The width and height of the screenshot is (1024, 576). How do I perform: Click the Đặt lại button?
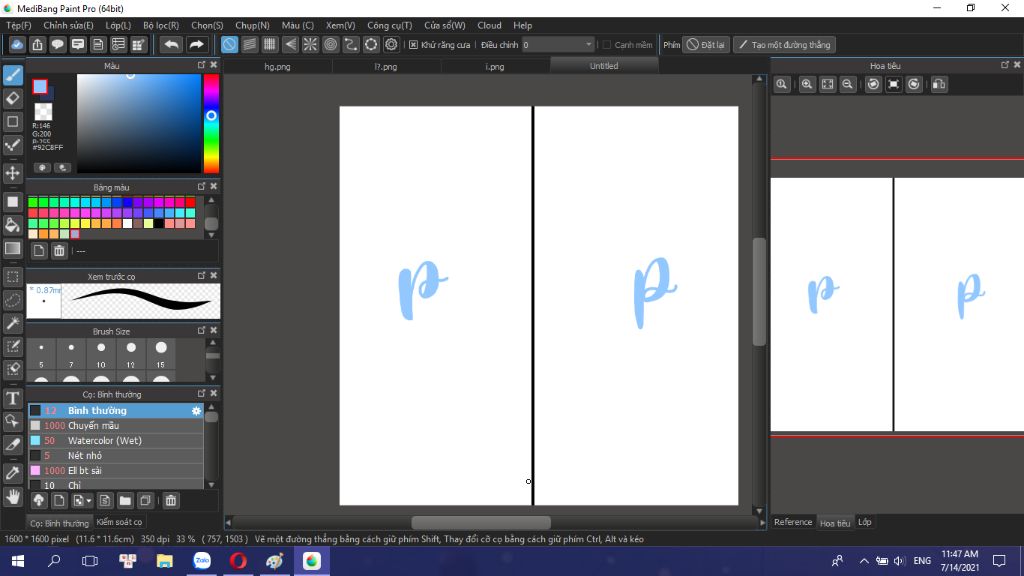point(706,44)
